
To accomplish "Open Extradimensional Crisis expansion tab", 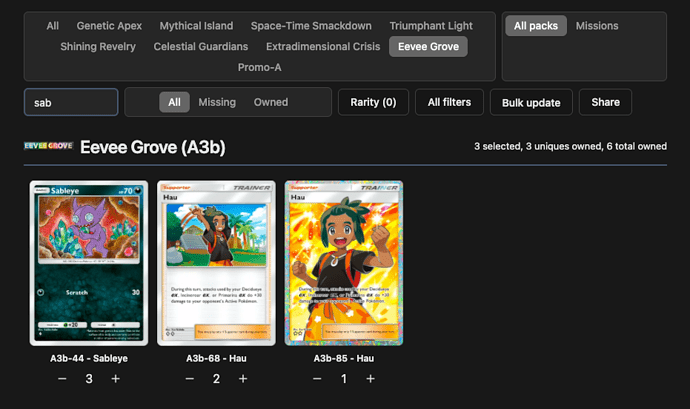I will [x=323, y=47].
